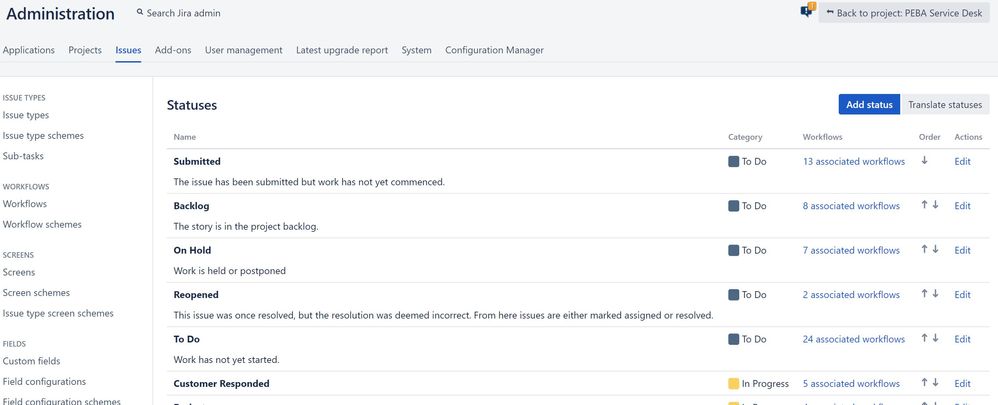Click the Submitted status name
This screenshot has height=405, width=998.
pos(197,162)
